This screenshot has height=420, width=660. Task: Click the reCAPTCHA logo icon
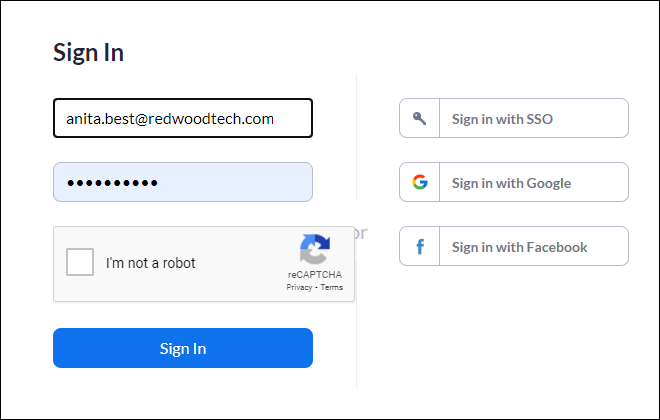click(x=314, y=250)
